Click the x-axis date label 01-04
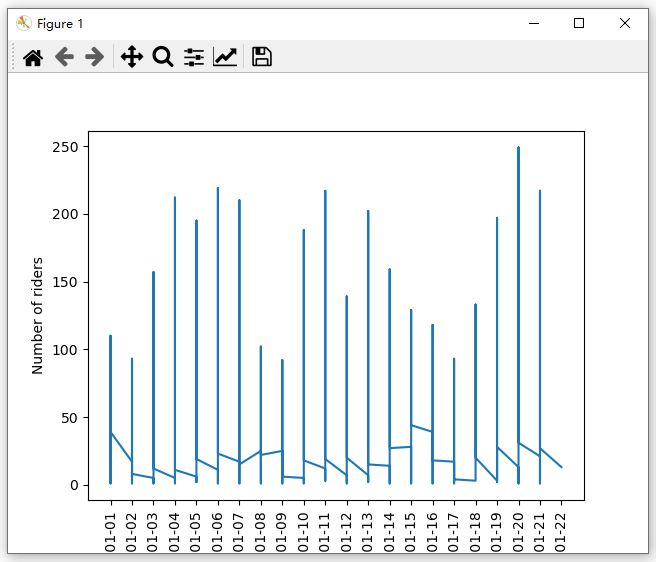This screenshot has width=656, height=562. coord(175,532)
